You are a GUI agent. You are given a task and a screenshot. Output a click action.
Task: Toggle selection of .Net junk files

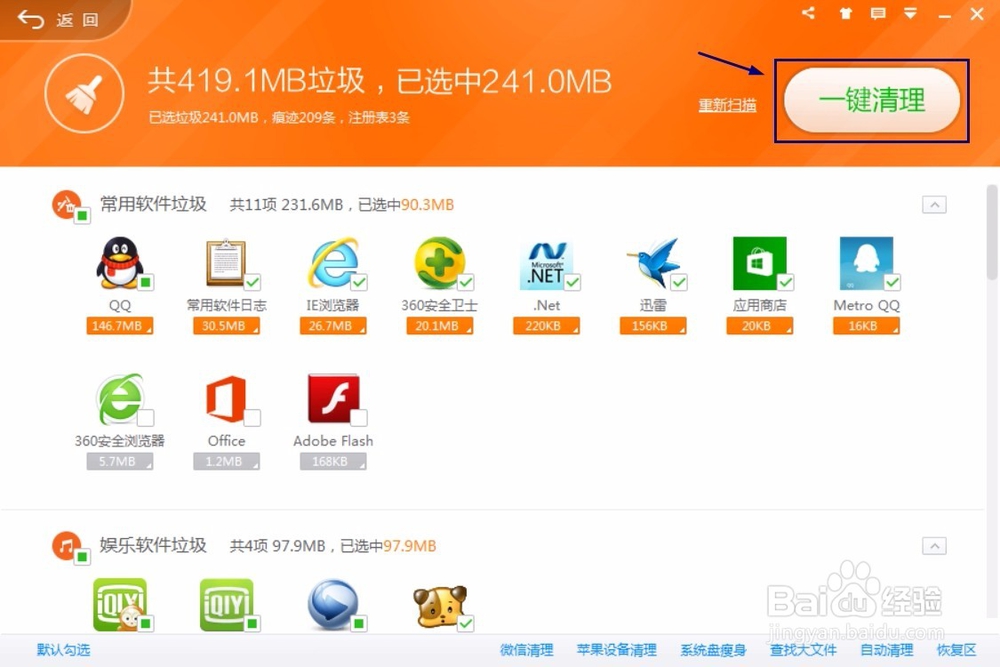coord(547,263)
